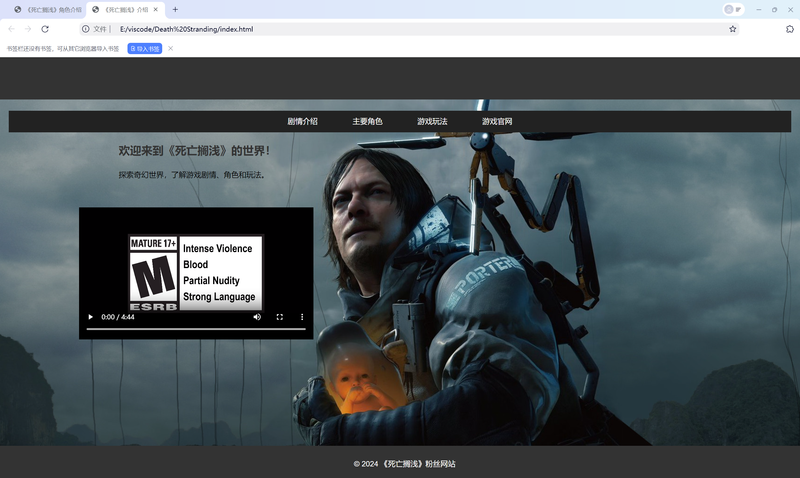
Task: Click the ESRB rating video frame
Action: coord(196,272)
